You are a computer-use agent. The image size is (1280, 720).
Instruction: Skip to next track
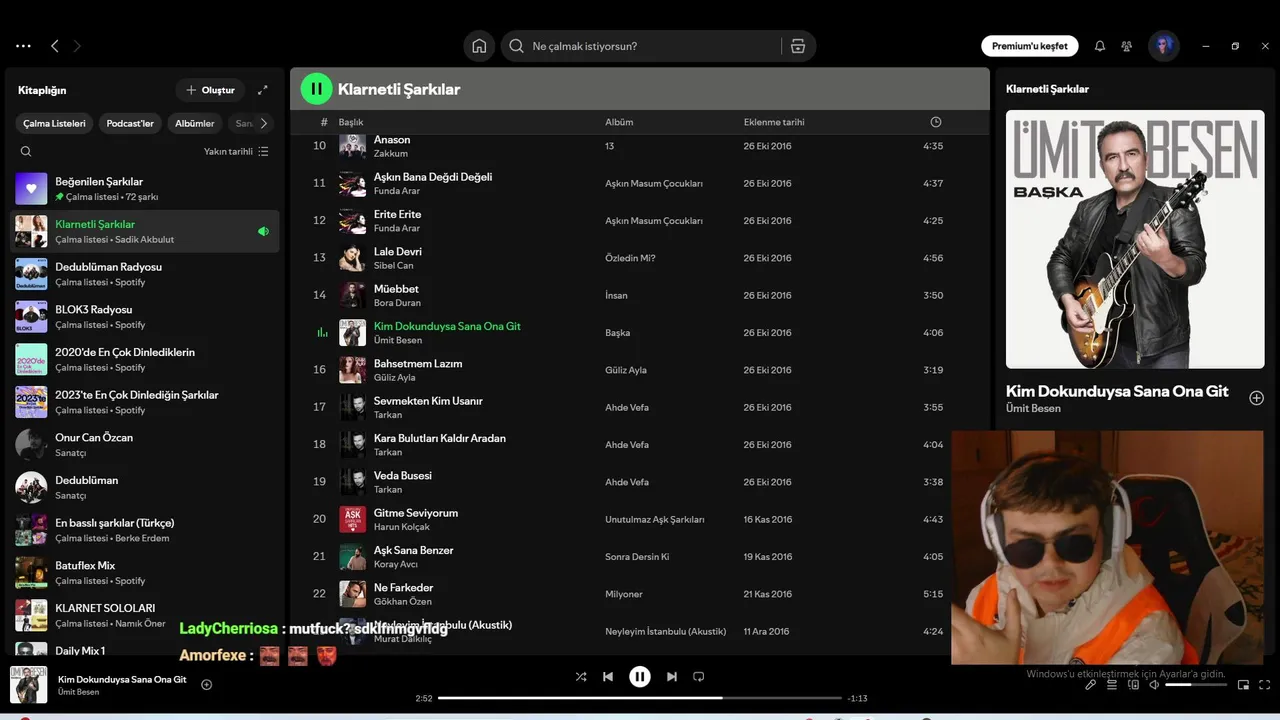pyautogui.click(x=672, y=677)
